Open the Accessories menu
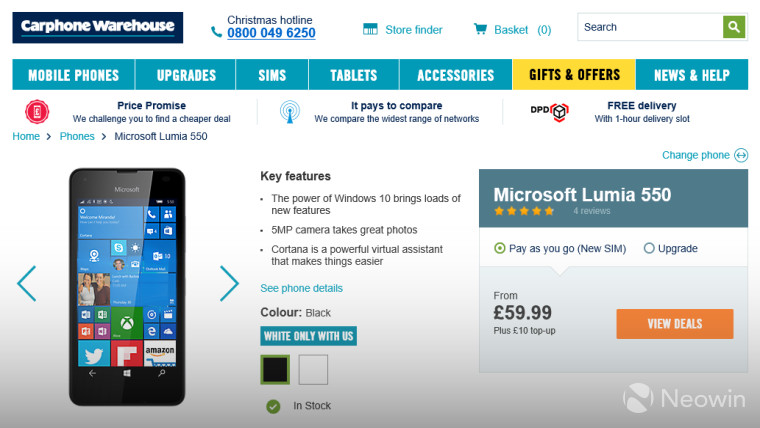 [456, 75]
